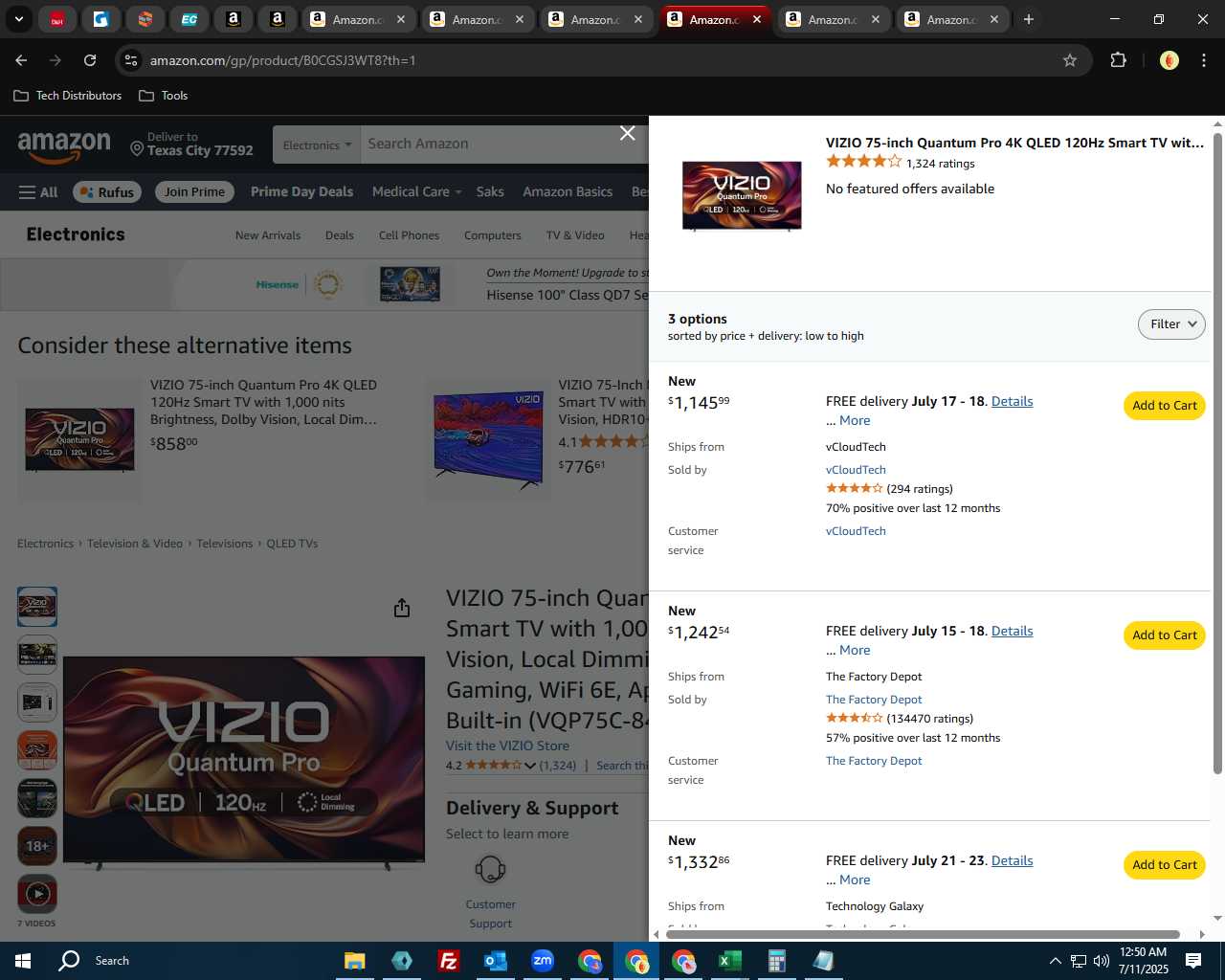1225x980 pixels.
Task: Open Televisions breadcrumb link
Action: 224,544
